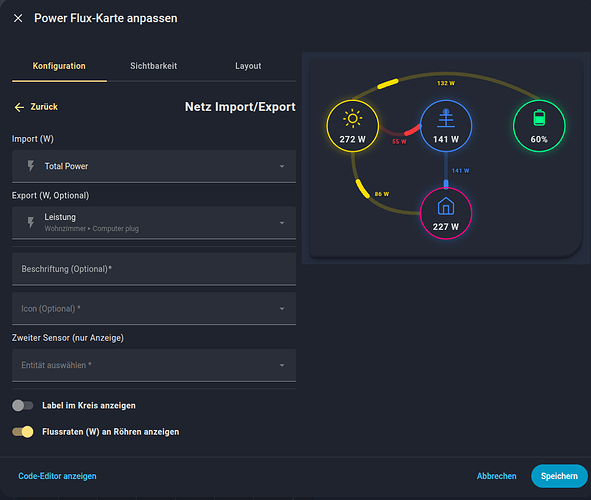Image resolution: width=591 pixels, height=500 pixels.
Task: Click the lightning bolt icon beside Total Power
Action: (31, 166)
